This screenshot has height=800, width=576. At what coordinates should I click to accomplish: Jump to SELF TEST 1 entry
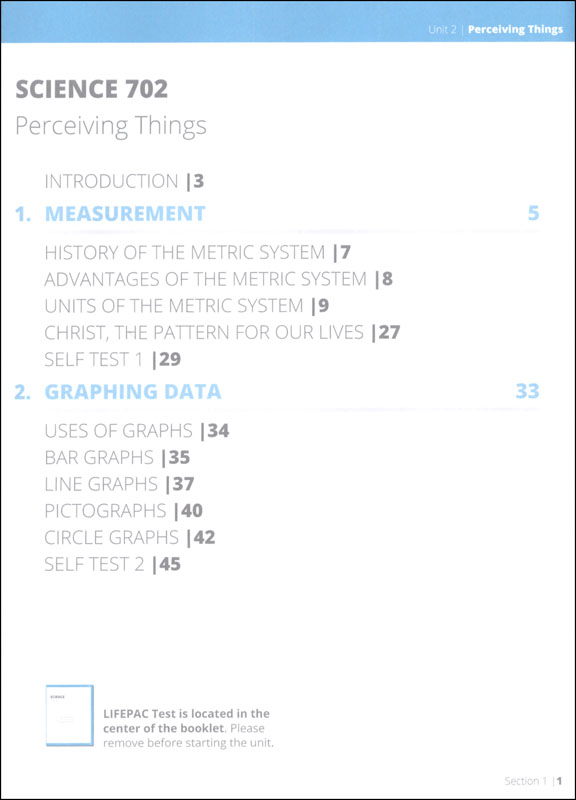[x=113, y=359]
